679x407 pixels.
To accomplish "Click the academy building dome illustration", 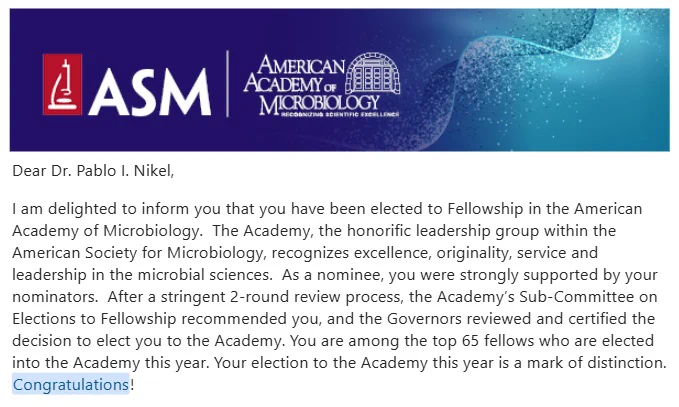I will pyautogui.click(x=372, y=72).
